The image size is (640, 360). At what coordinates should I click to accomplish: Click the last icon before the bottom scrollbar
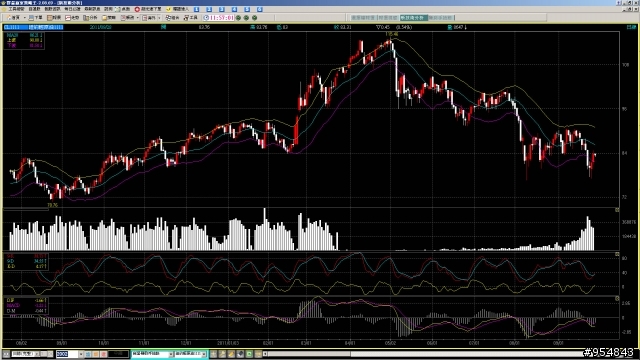tap(258, 354)
